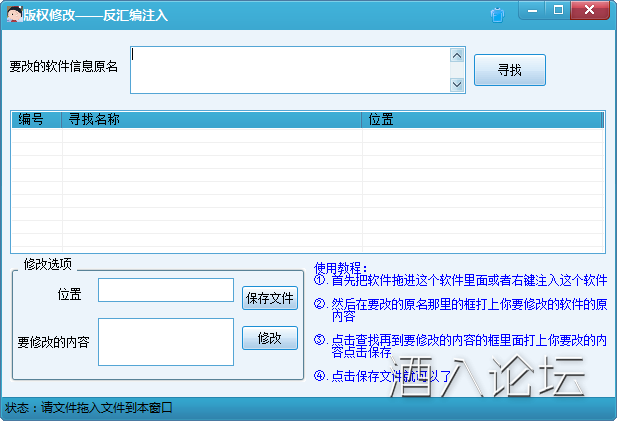This screenshot has height=421, width=617.
Task: Click the 状态 status bar text
Action: click(x=90, y=408)
